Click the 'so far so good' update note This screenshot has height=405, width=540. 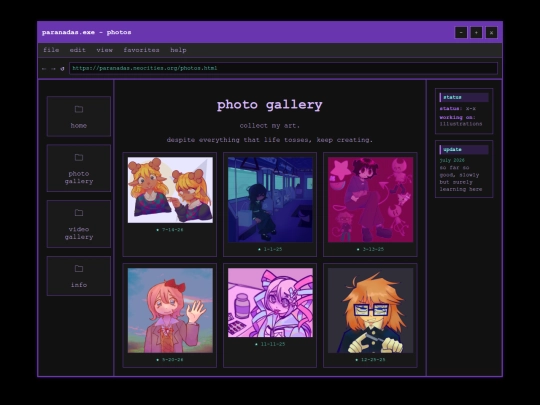pos(461,178)
